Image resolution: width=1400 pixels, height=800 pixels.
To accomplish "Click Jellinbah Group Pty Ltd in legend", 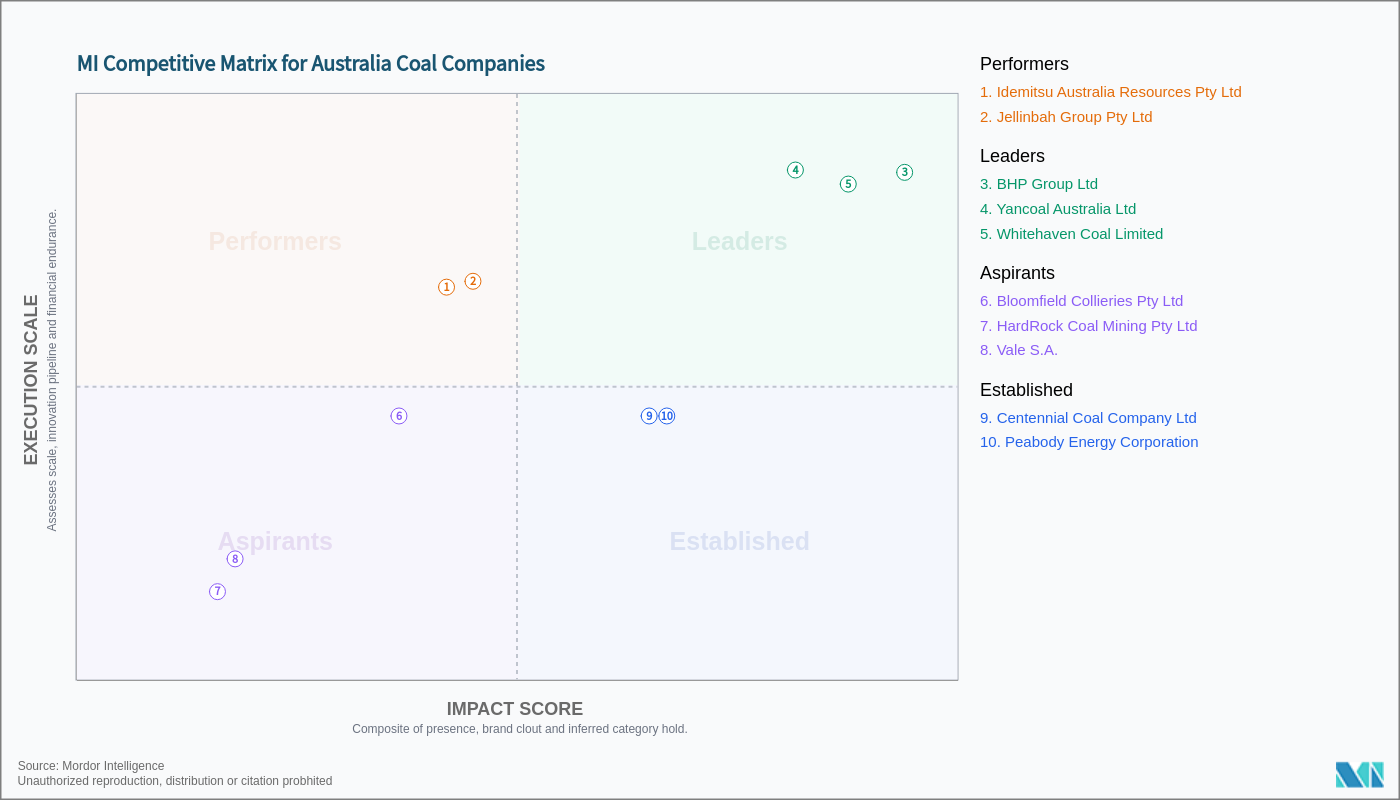I will coord(1066,117).
